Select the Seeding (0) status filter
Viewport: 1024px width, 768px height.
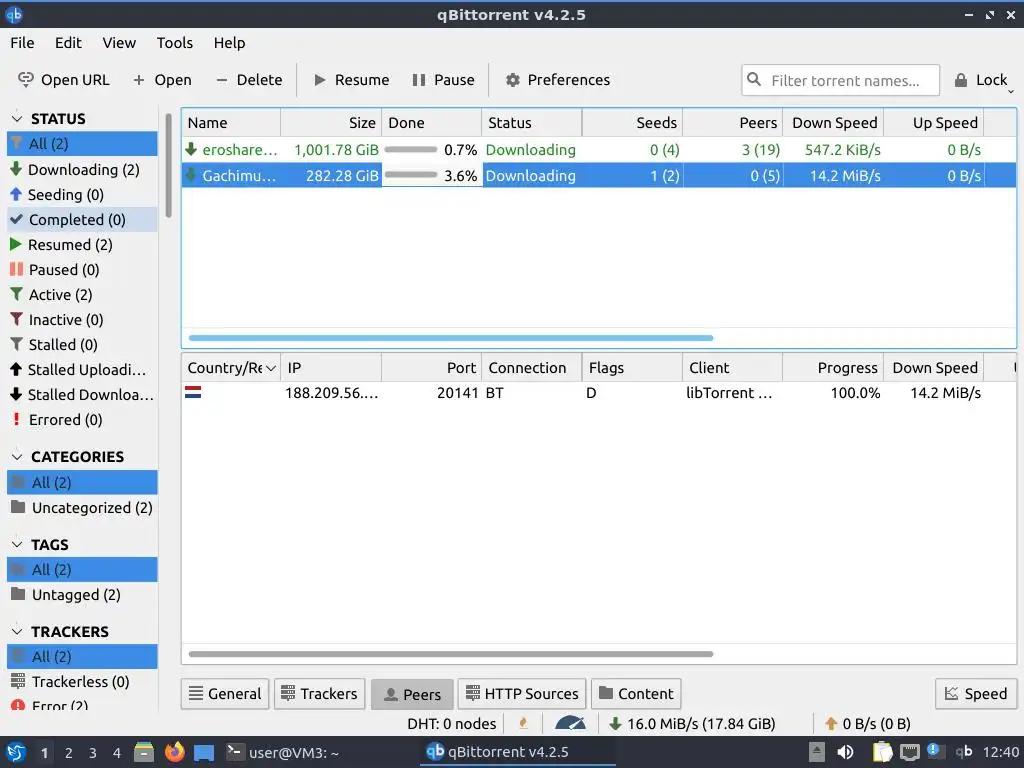(82, 195)
